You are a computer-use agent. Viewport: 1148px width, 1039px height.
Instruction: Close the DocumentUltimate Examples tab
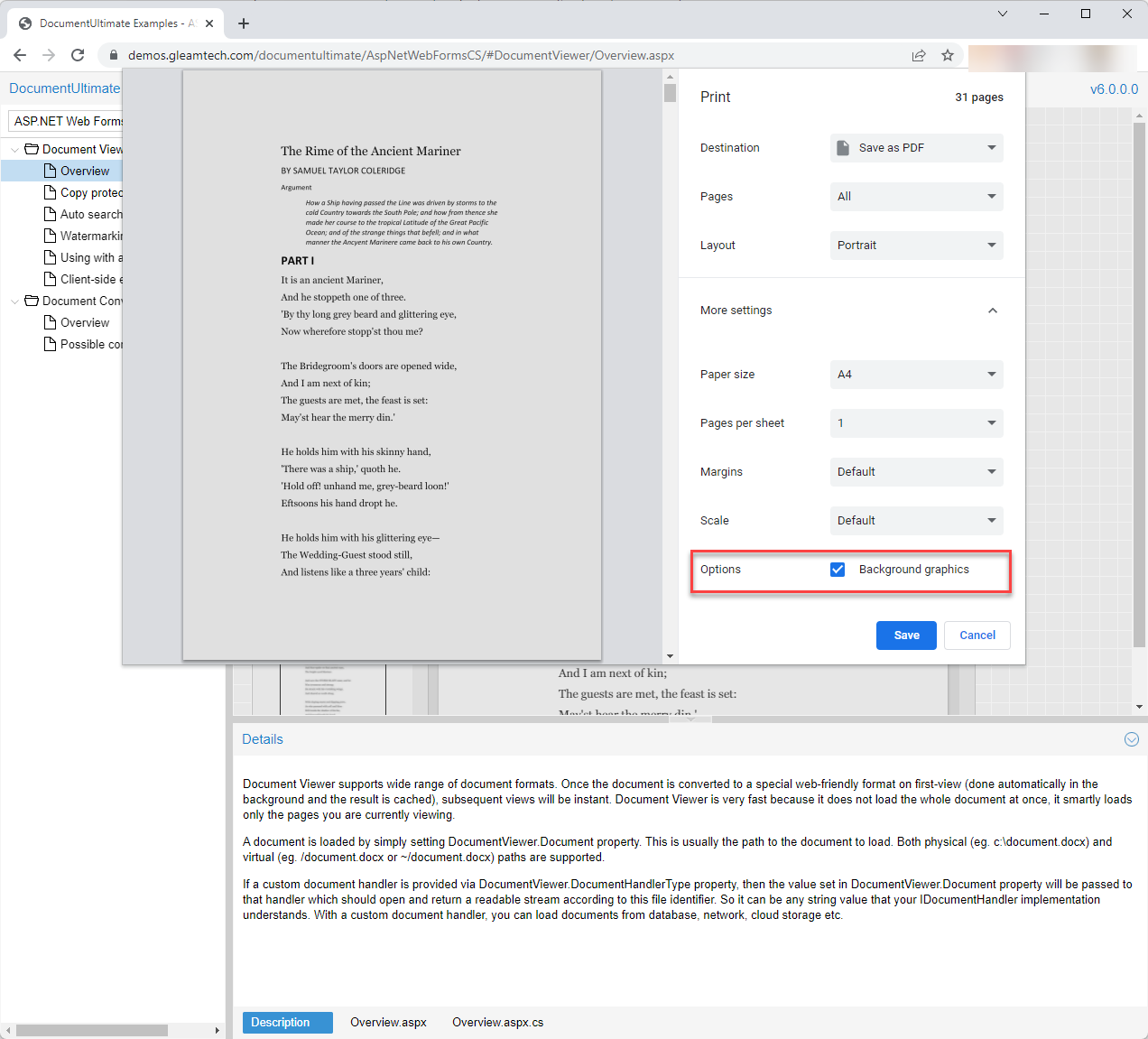click(209, 23)
